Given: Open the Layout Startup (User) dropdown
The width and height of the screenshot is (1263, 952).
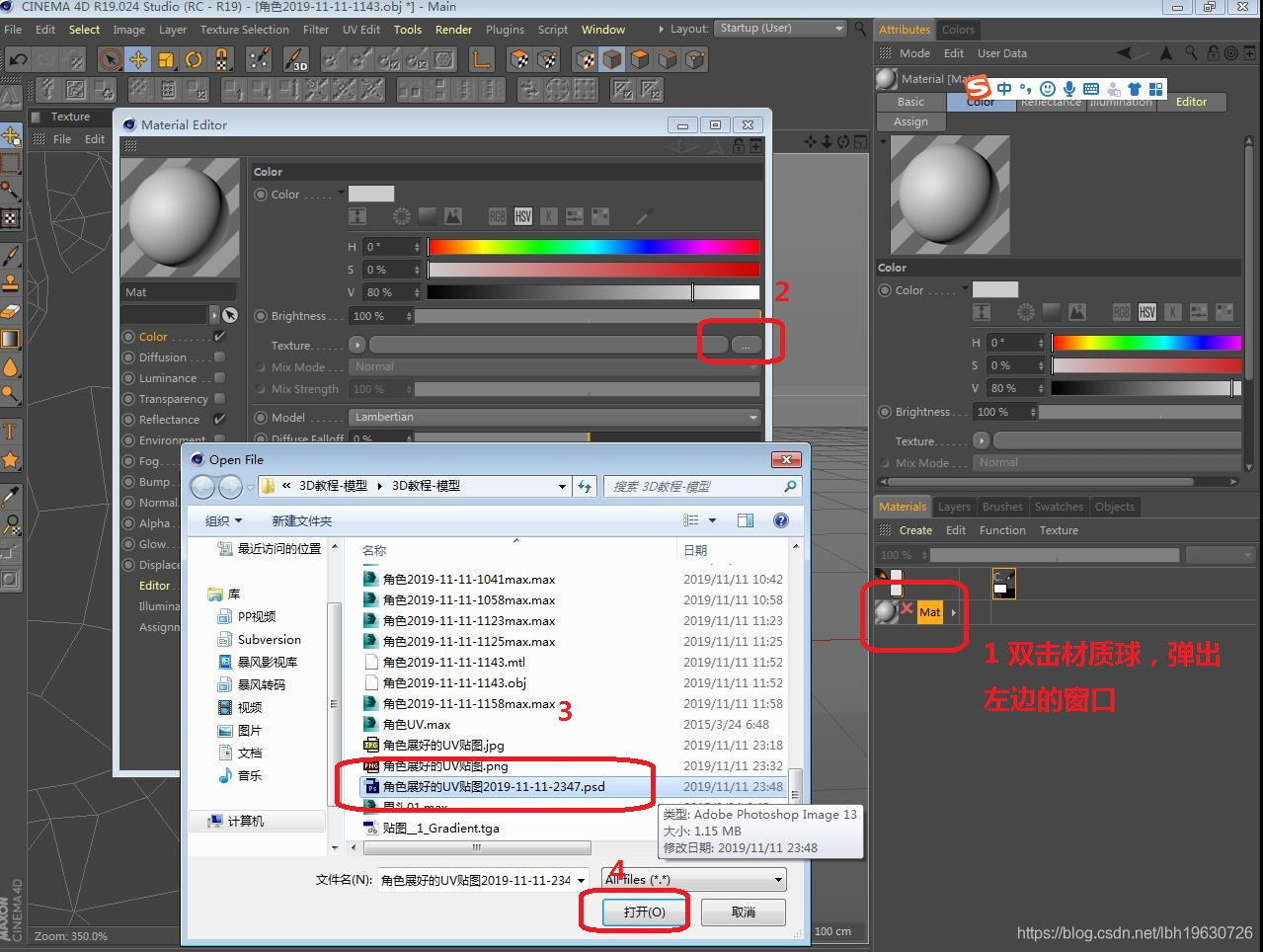Looking at the screenshot, I should coord(782,29).
